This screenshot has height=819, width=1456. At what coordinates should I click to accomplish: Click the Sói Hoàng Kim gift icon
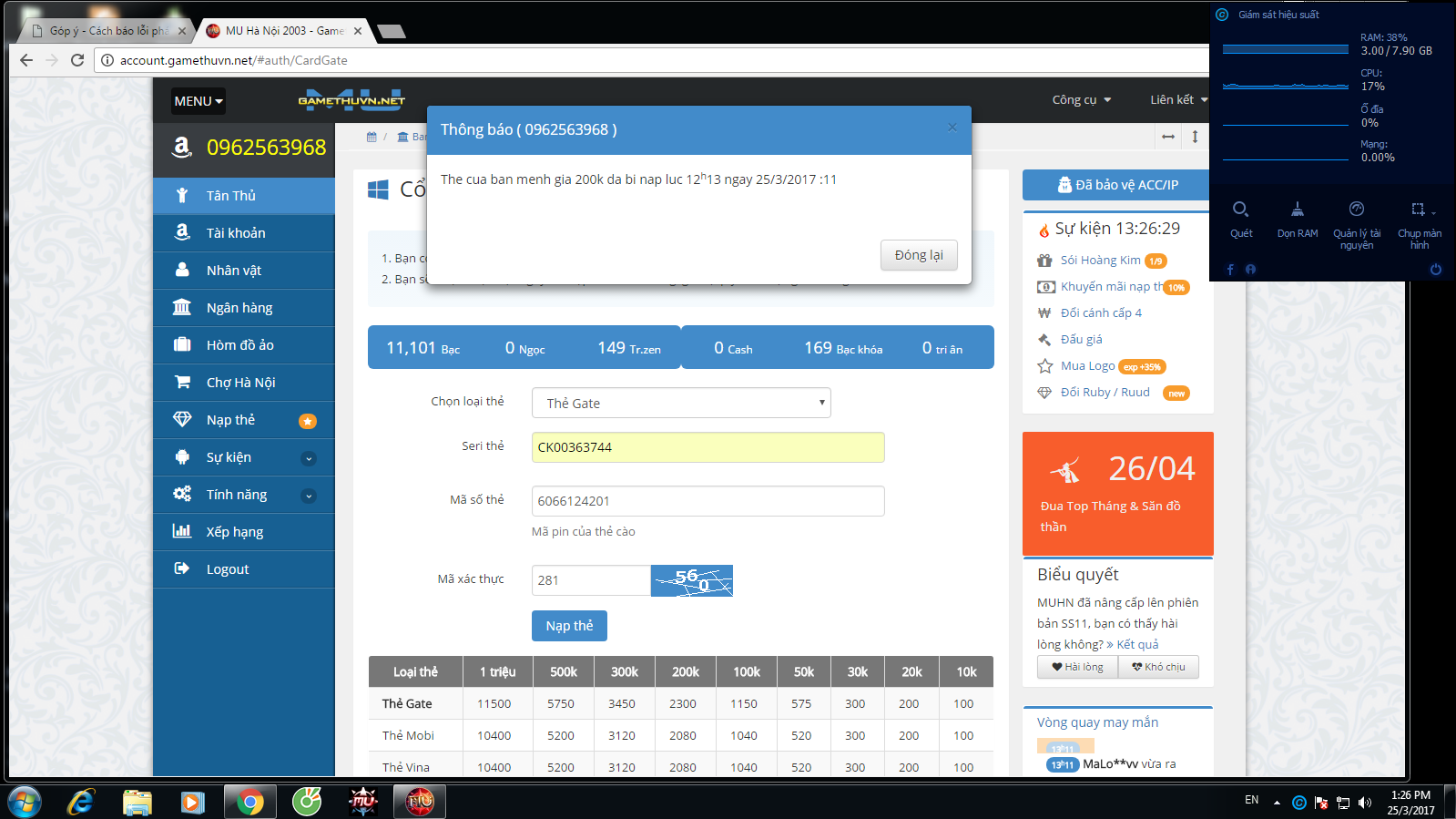(1044, 261)
